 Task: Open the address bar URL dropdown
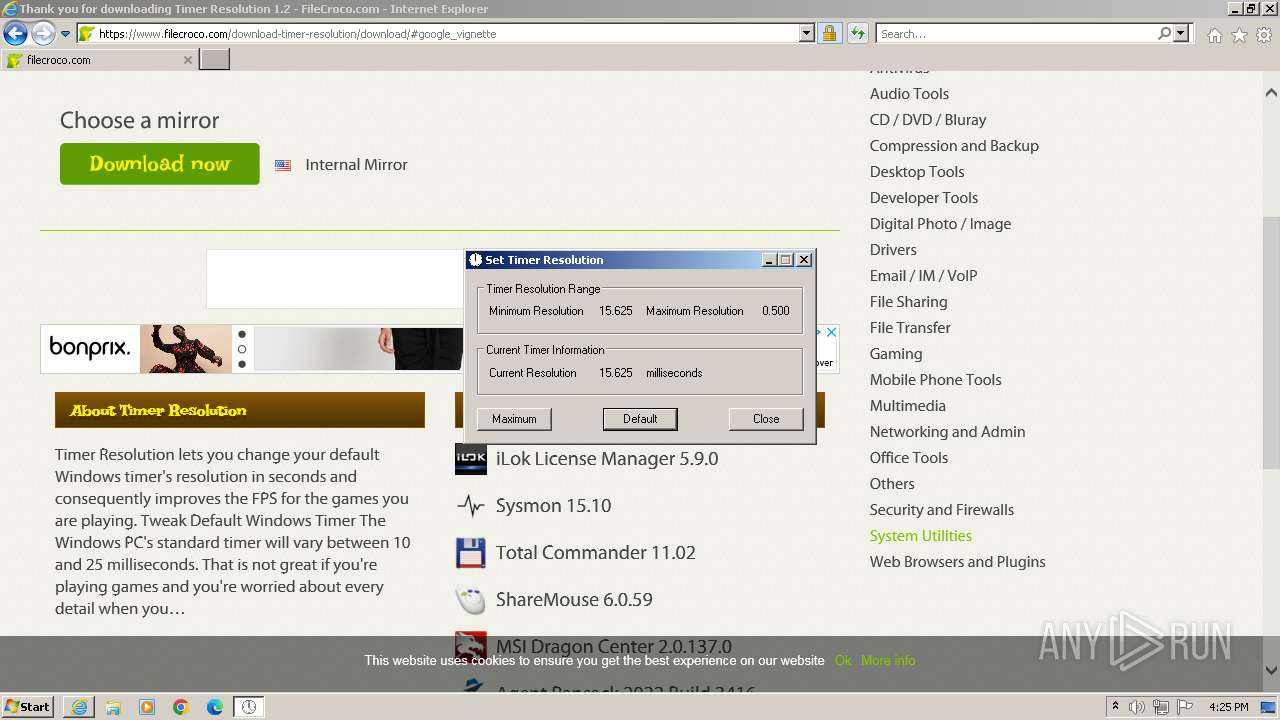tap(807, 34)
